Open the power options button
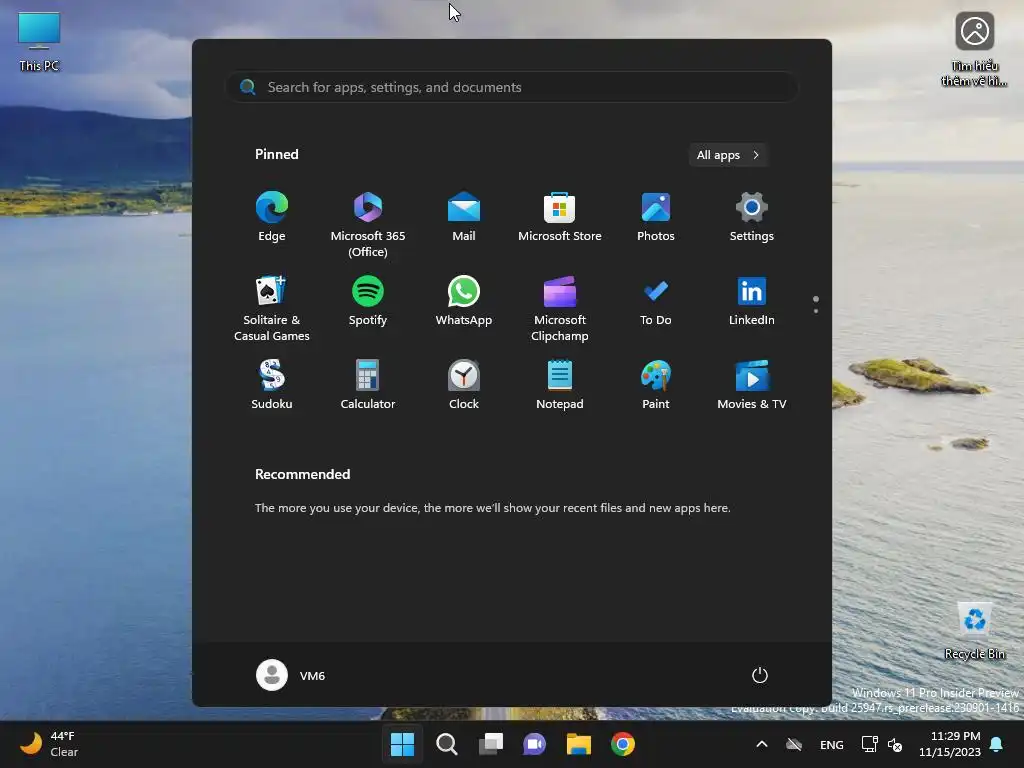The image size is (1024, 768). click(x=760, y=675)
